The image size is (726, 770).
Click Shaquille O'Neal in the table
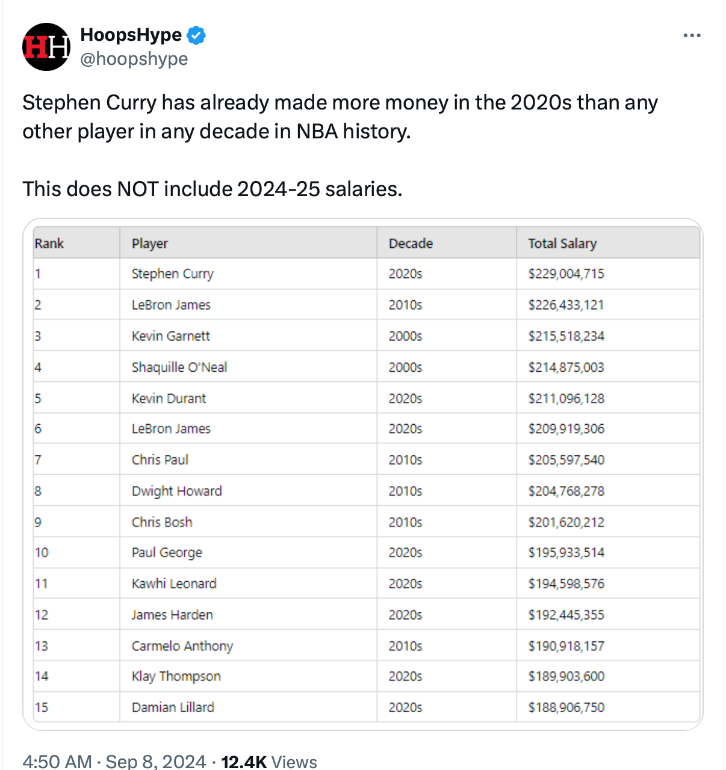click(179, 367)
